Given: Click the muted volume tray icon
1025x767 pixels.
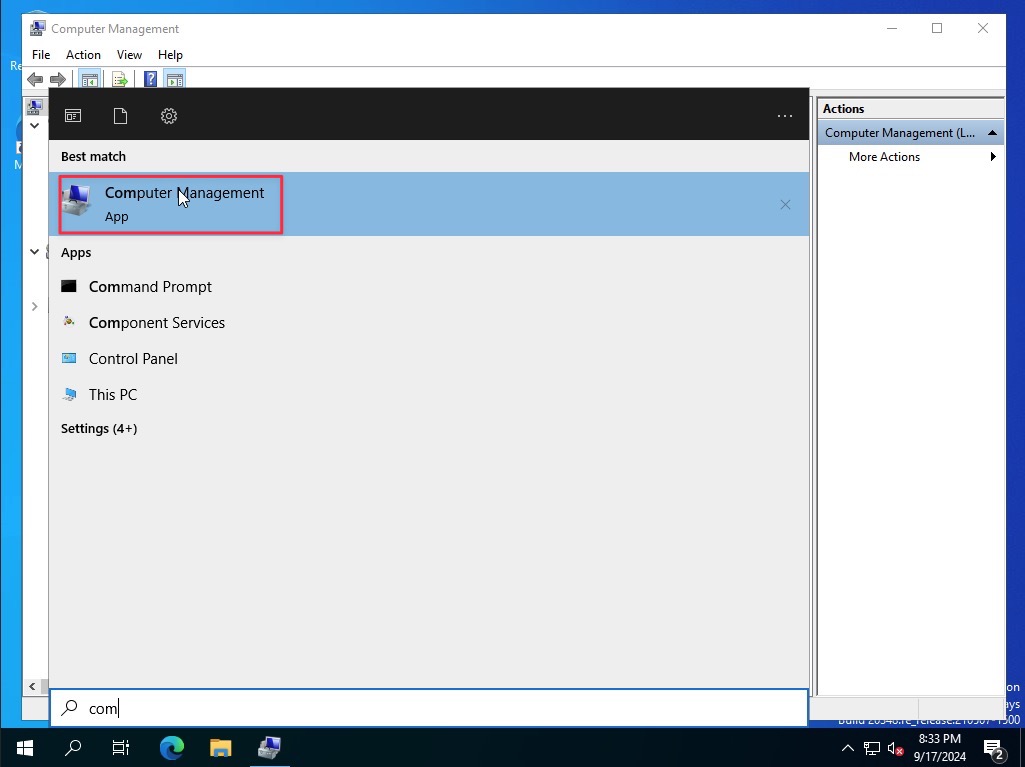Looking at the screenshot, I should point(896,748).
